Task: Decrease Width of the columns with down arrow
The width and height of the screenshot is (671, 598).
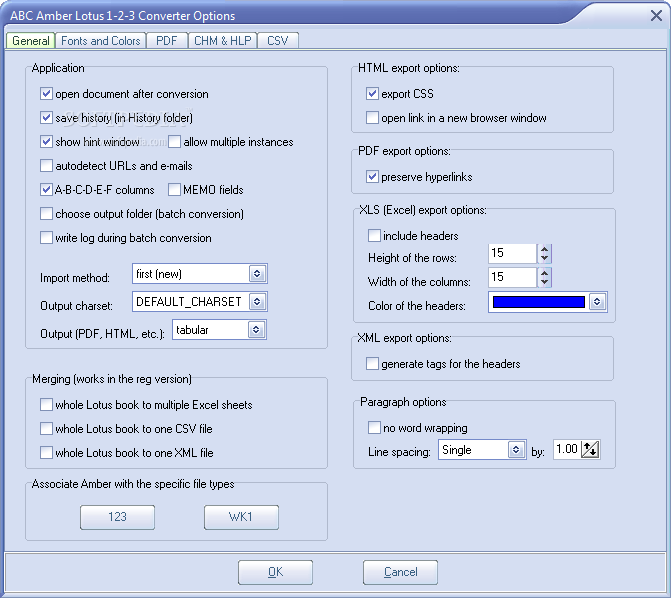Action: click(544, 282)
